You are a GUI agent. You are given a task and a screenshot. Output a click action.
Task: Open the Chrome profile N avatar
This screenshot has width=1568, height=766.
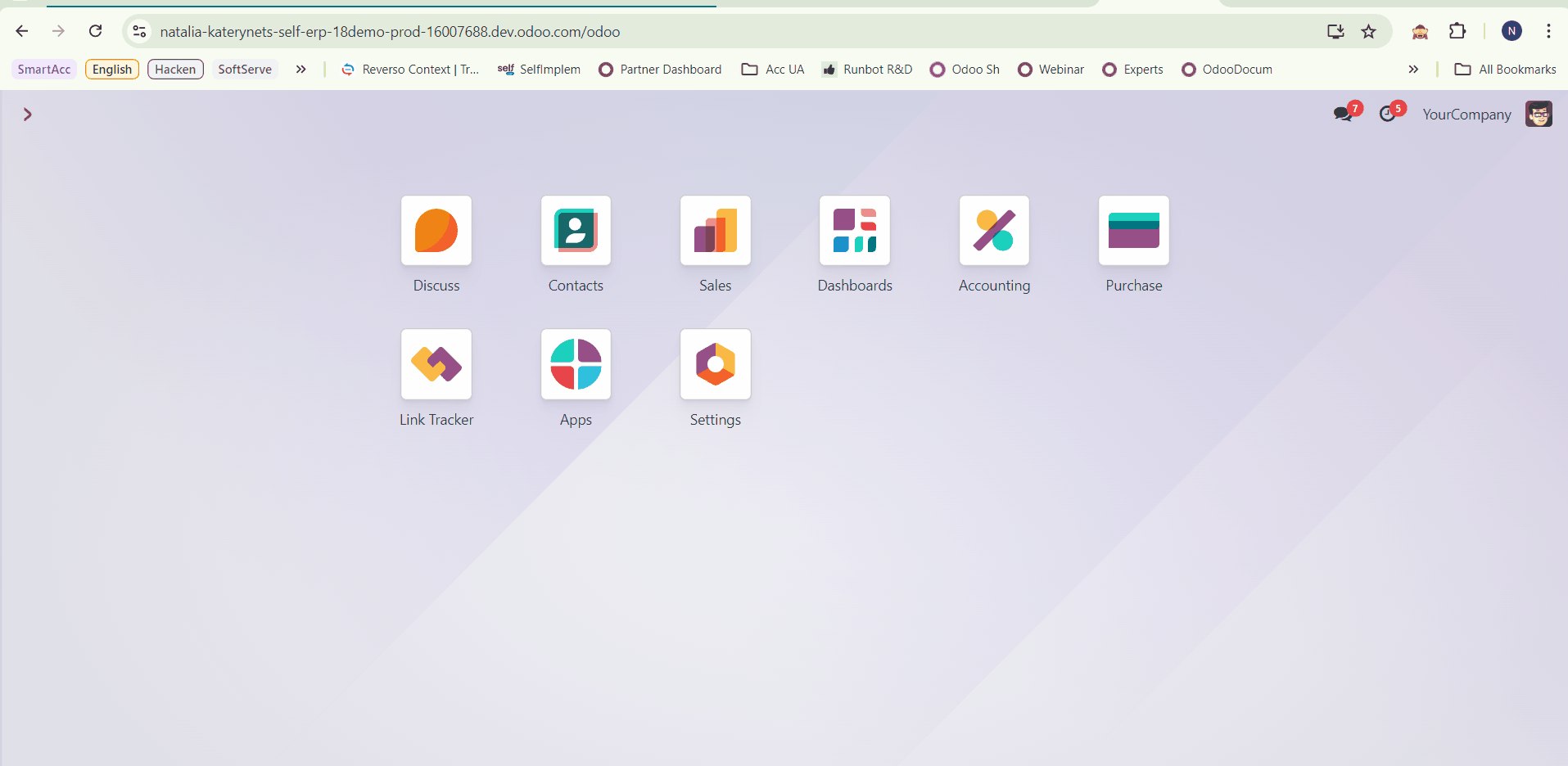point(1512,31)
